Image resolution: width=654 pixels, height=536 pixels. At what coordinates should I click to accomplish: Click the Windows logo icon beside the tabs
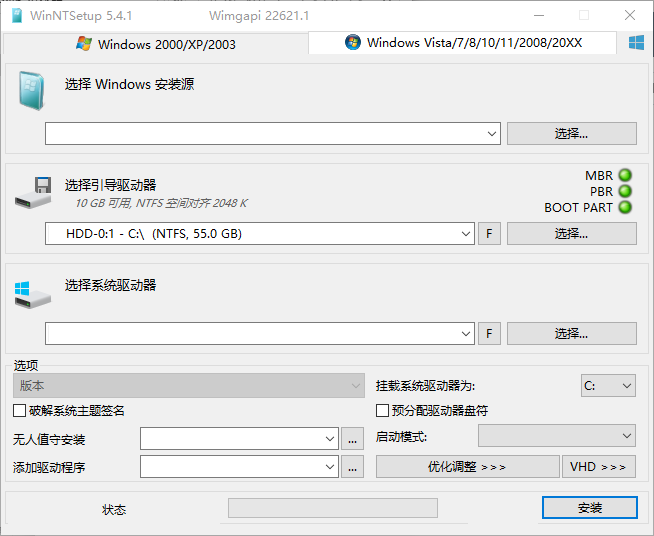(636, 43)
